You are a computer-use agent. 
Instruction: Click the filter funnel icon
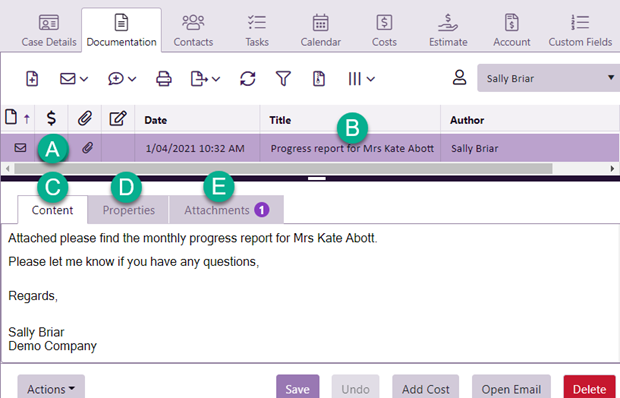click(x=283, y=79)
